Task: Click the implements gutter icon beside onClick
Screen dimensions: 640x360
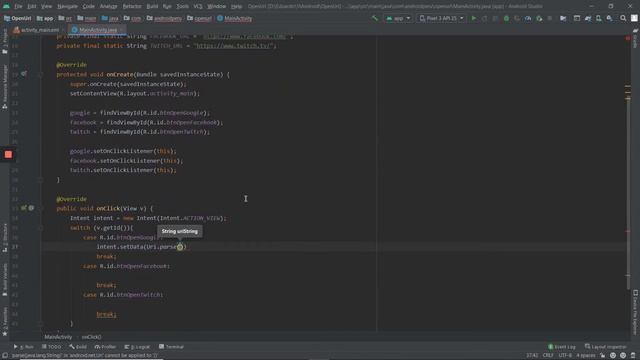Action: point(24,208)
